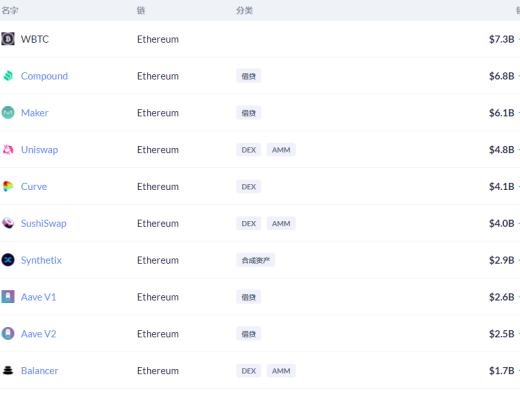Click the $4.1B value for Curve
The width and height of the screenshot is (520, 400).
pyautogui.click(x=502, y=186)
